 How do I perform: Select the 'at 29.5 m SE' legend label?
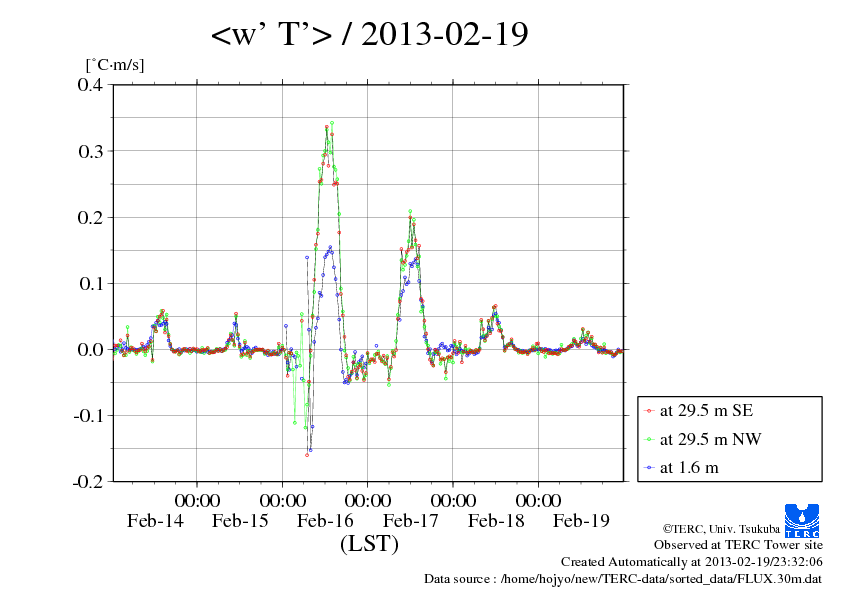pyautogui.click(x=707, y=411)
